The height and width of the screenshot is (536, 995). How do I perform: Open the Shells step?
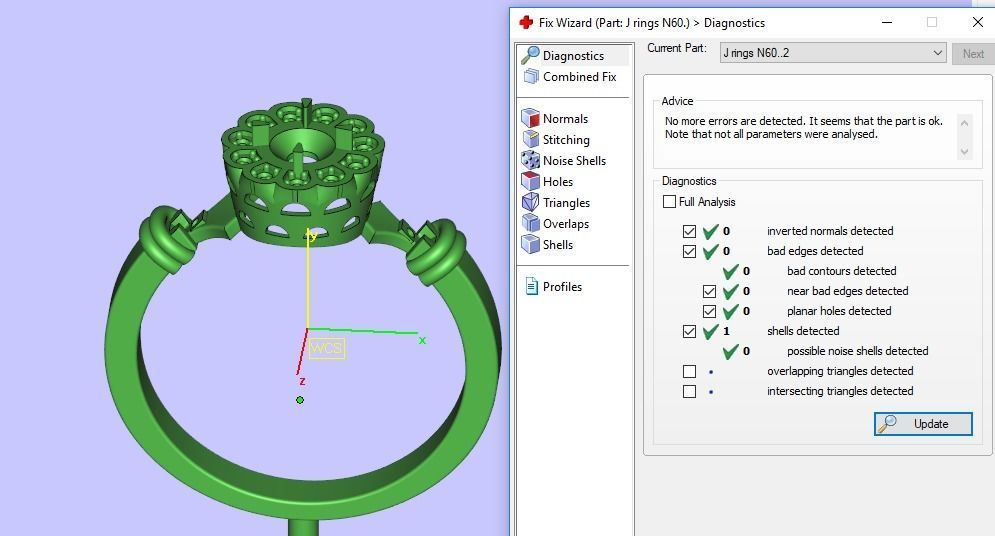pos(558,244)
